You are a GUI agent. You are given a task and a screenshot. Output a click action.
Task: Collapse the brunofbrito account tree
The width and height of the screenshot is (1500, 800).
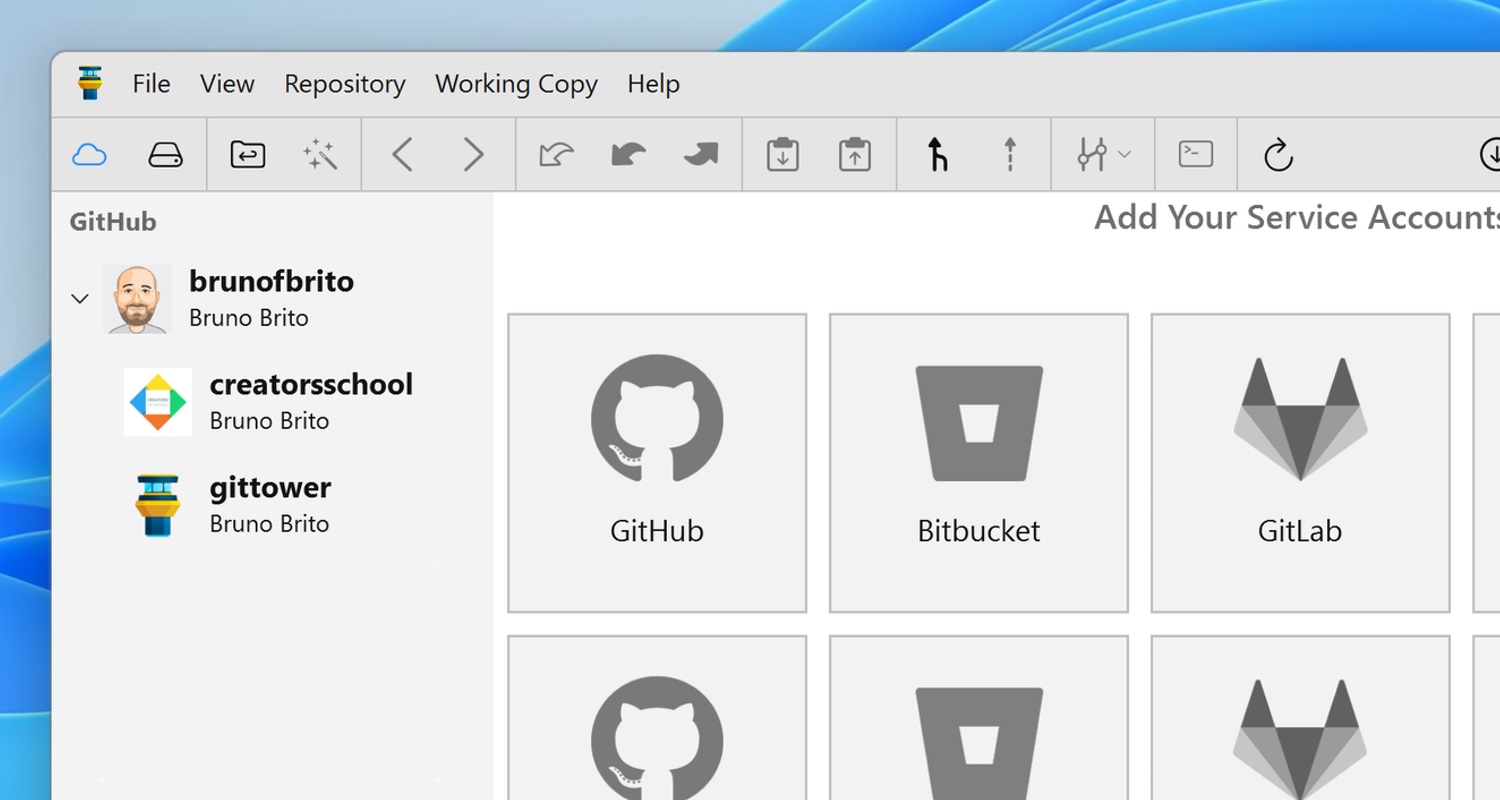pyautogui.click(x=80, y=298)
